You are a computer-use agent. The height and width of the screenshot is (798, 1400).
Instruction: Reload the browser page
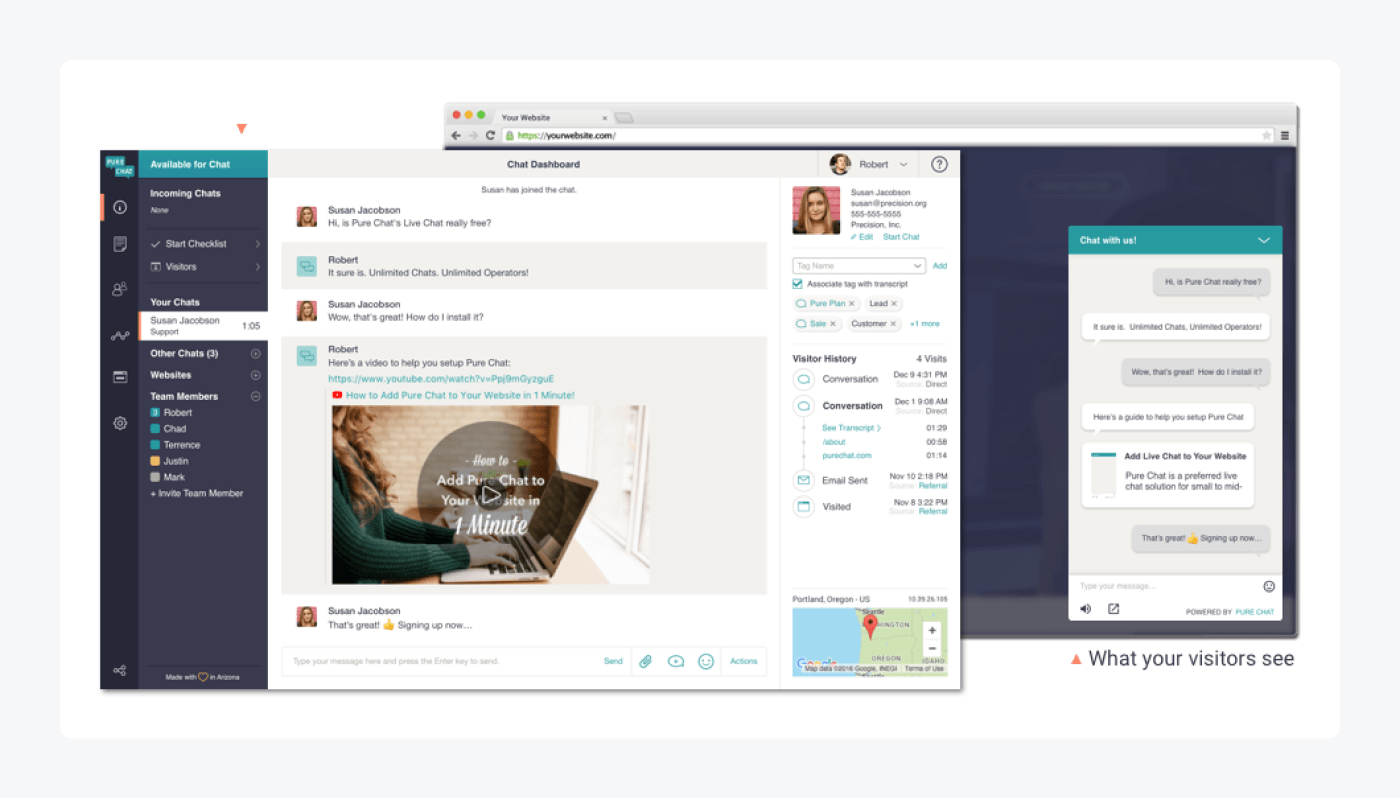click(x=490, y=135)
